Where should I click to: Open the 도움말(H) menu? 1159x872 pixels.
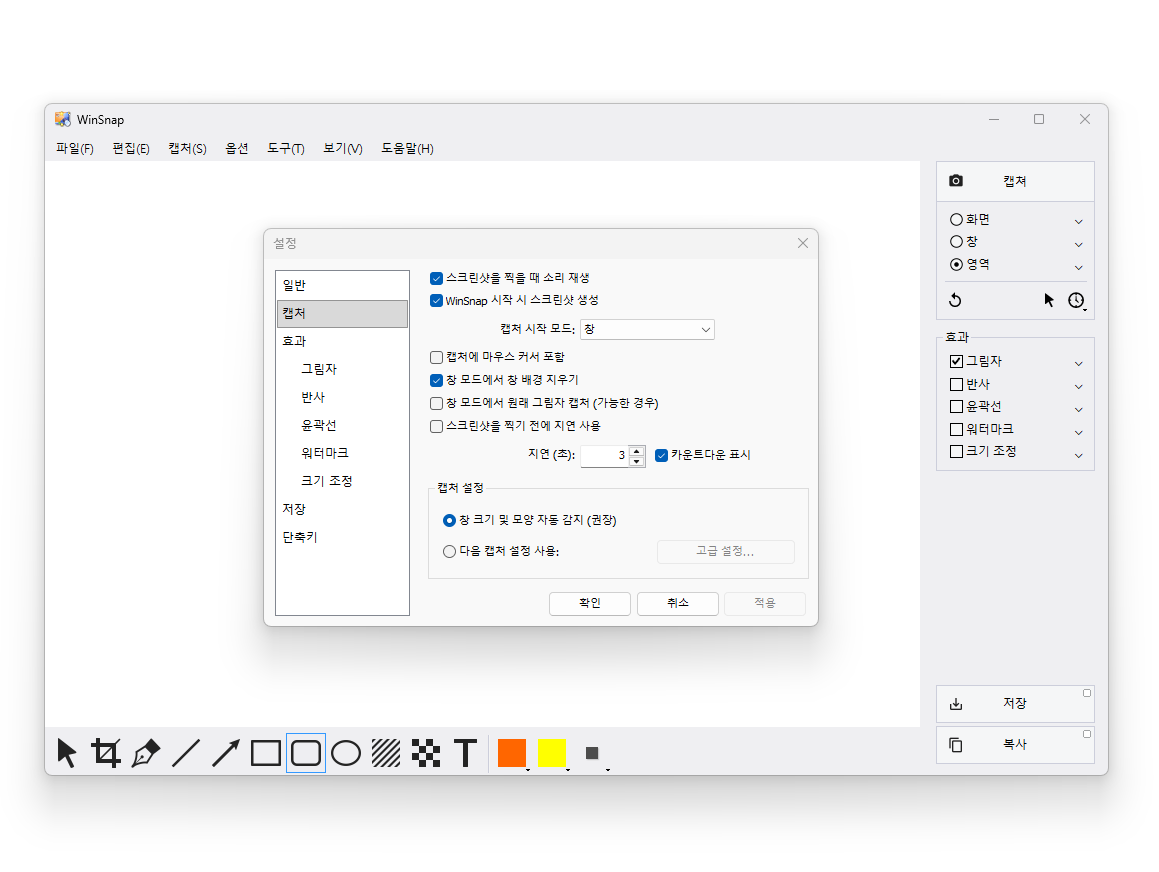pos(407,149)
